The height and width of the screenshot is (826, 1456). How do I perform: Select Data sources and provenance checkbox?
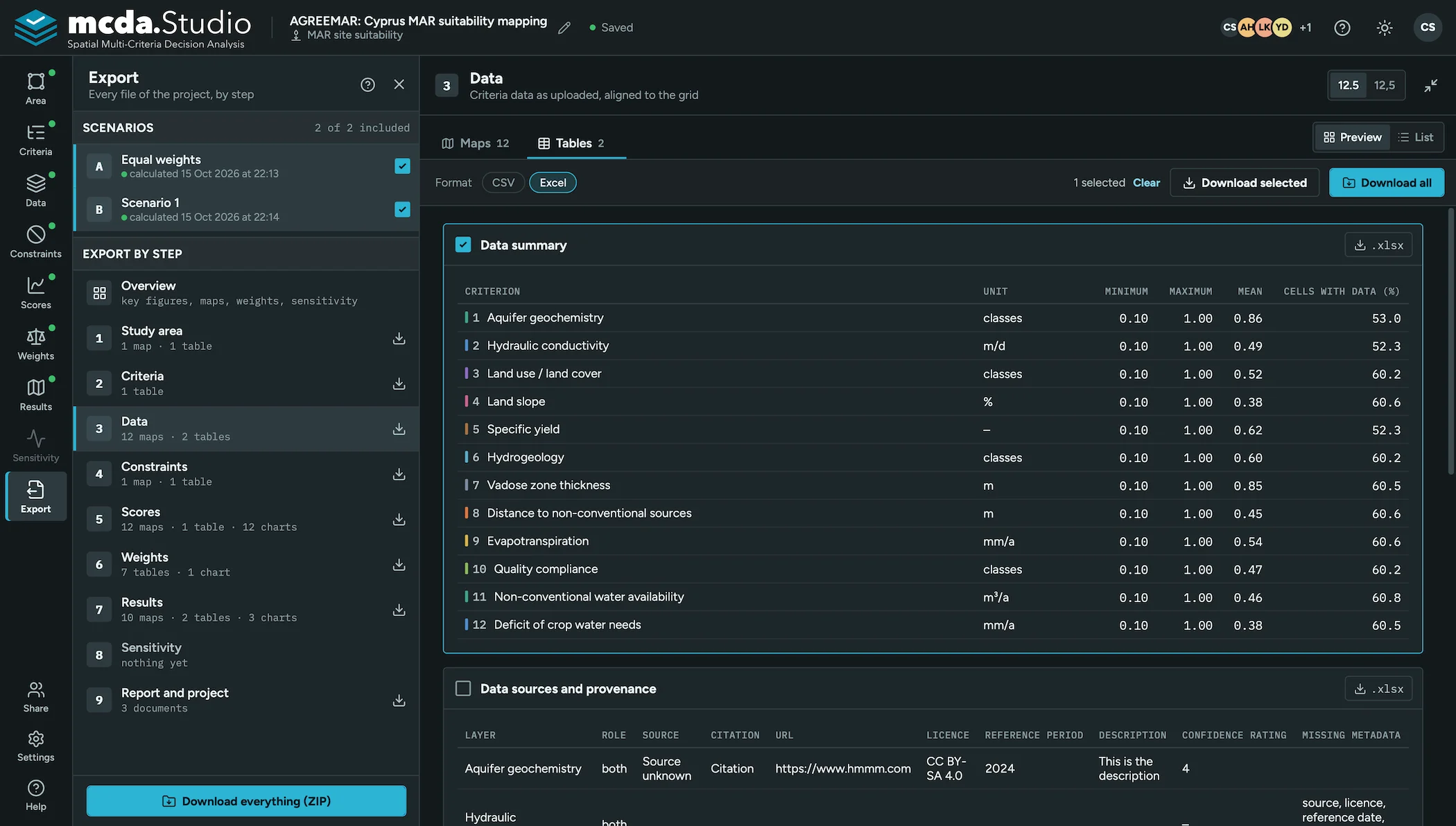click(463, 688)
